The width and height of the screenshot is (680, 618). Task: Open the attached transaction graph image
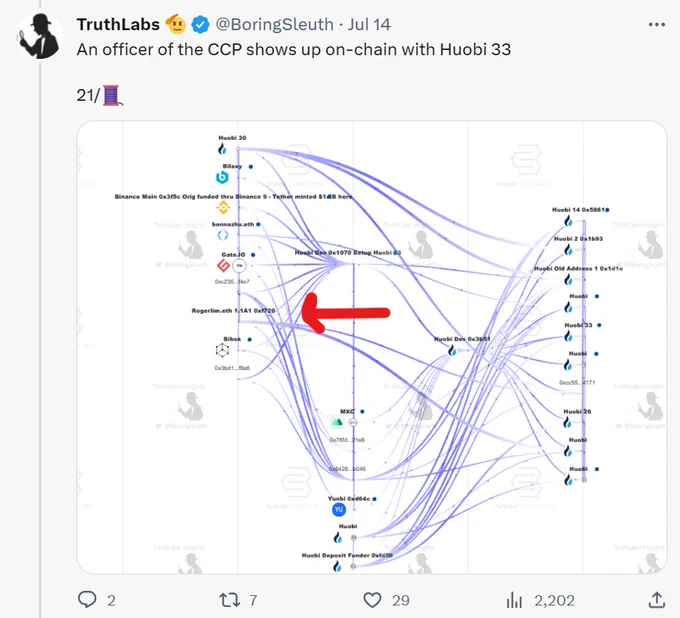pyautogui.click(x=372, y=347)
